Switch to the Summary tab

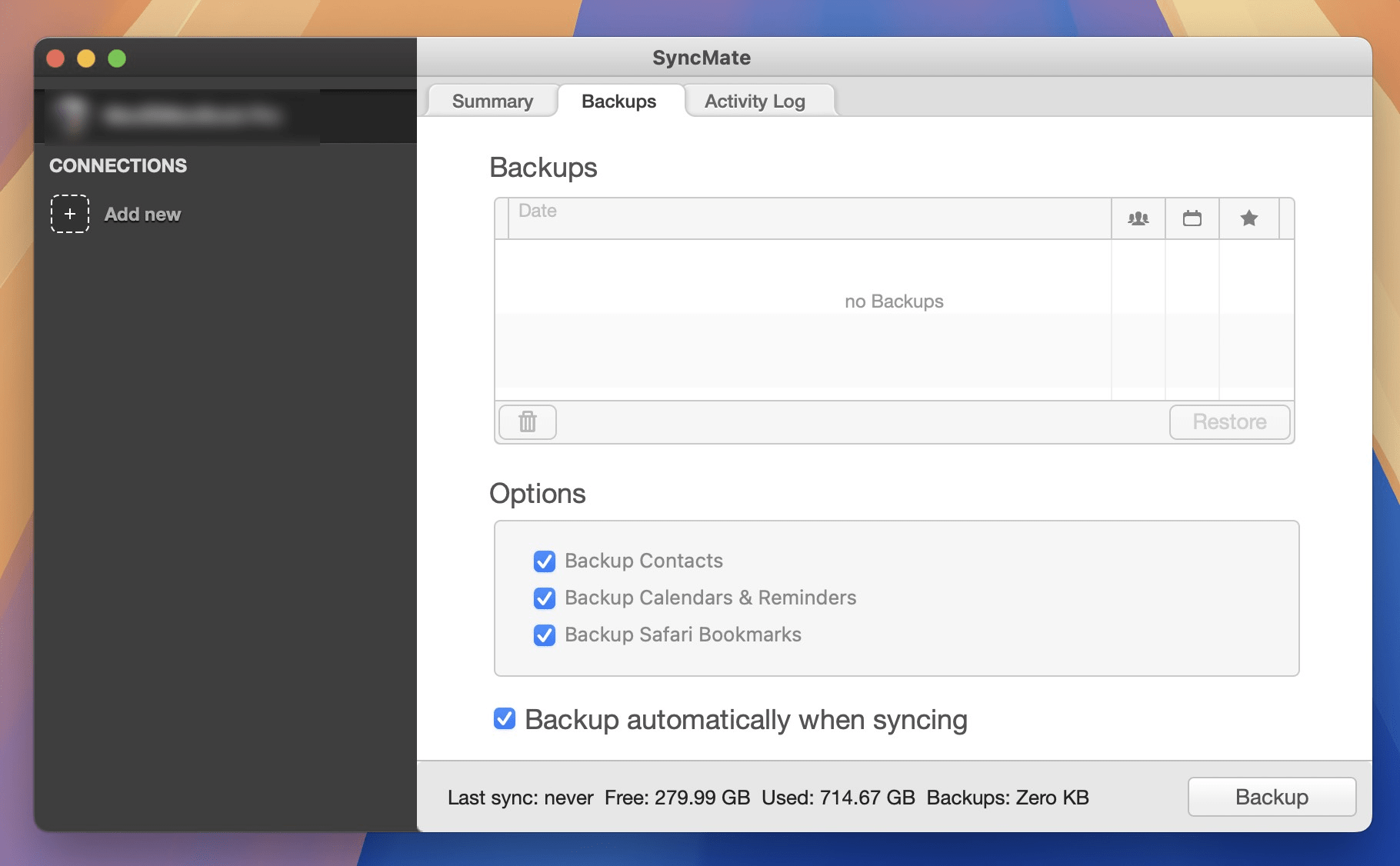coord(492,101)
